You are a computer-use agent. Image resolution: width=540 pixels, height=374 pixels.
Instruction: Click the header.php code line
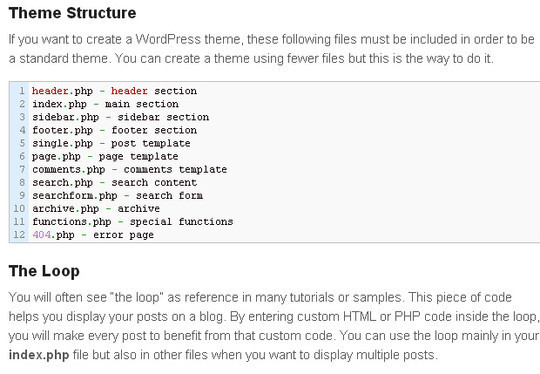click(x=114, y=91)
